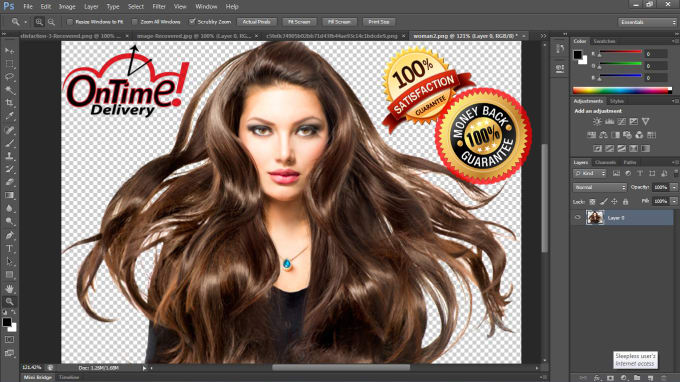Select the Path Selection tool

point(9,261)
